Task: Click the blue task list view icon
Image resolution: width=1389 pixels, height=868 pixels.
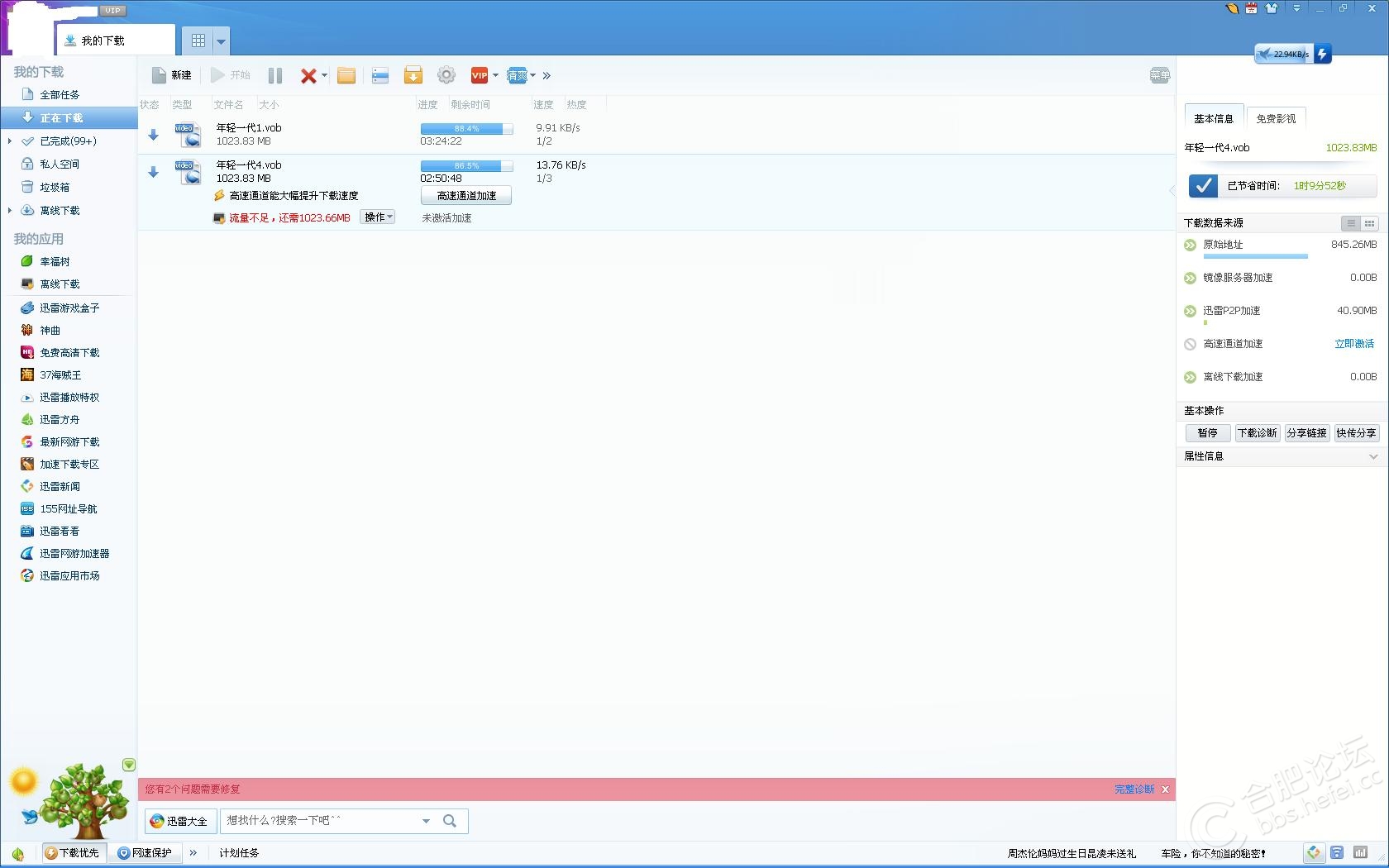Action: (x=380, y=75)
